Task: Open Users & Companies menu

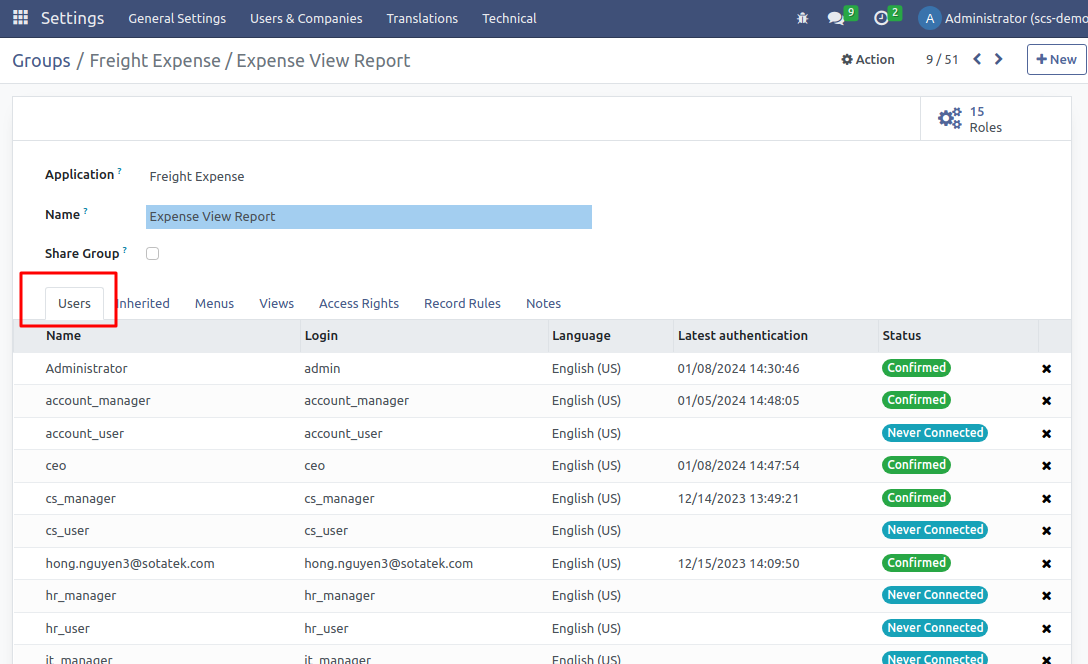Action: click(306, 18)
